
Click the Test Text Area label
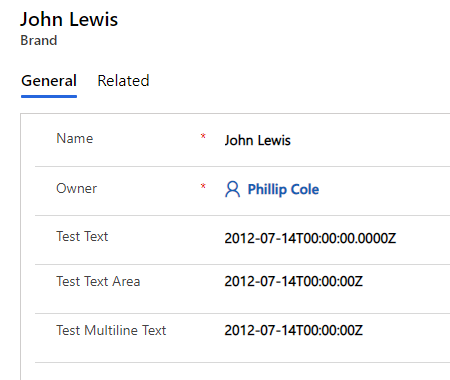[x=98, y=281]
